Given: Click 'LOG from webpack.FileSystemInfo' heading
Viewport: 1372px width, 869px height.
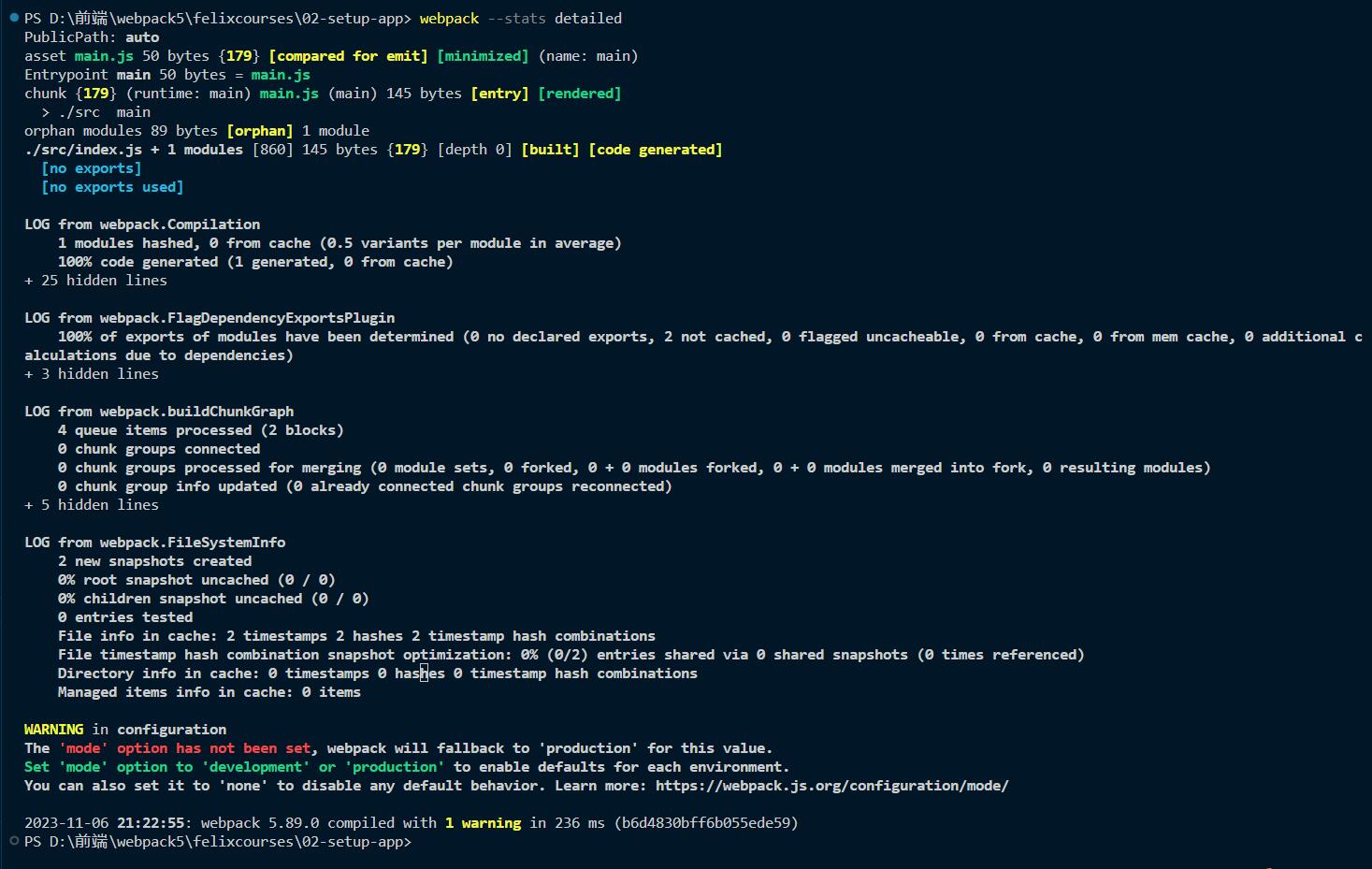Looking at the screenshot, I should coord(155,543).
